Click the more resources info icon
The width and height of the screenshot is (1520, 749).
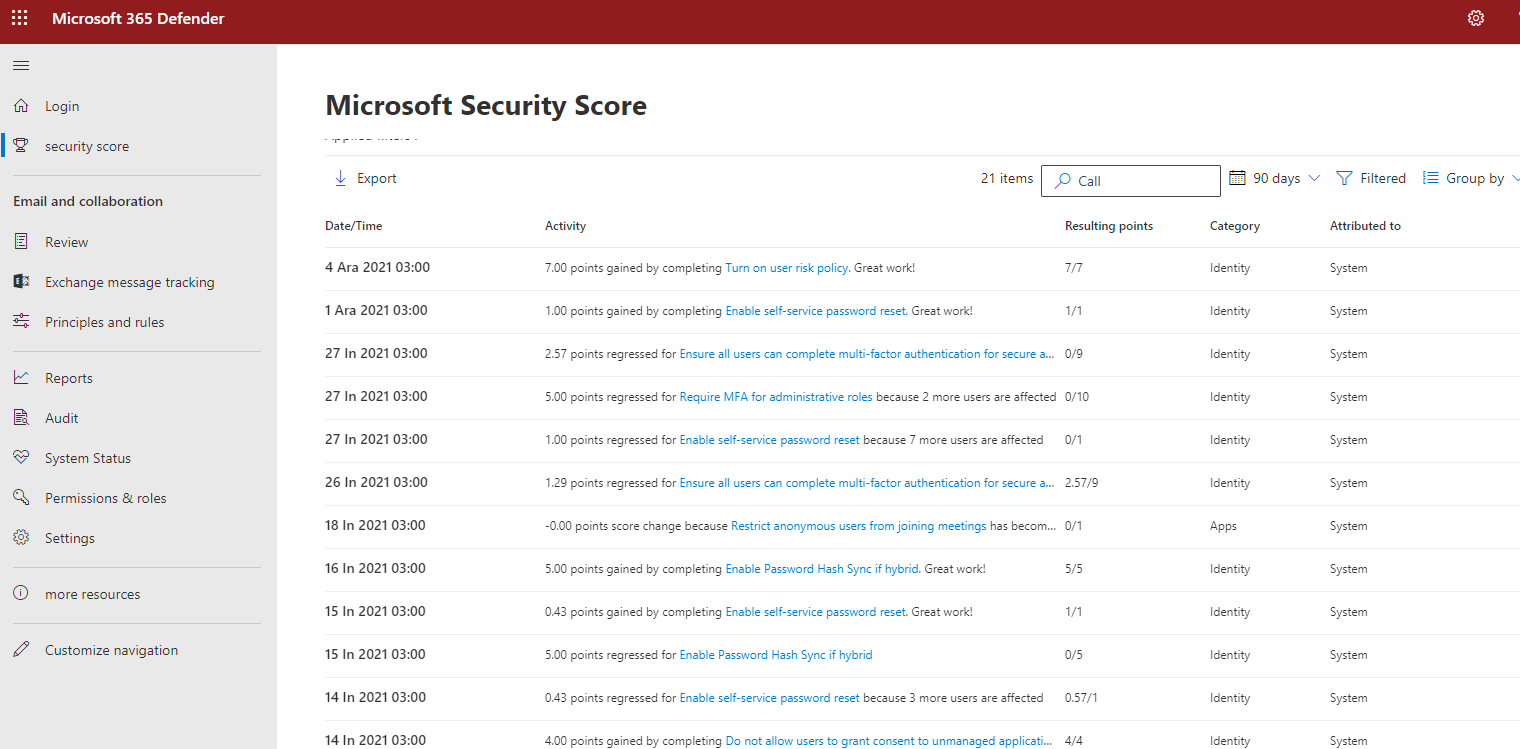(21, 594)
